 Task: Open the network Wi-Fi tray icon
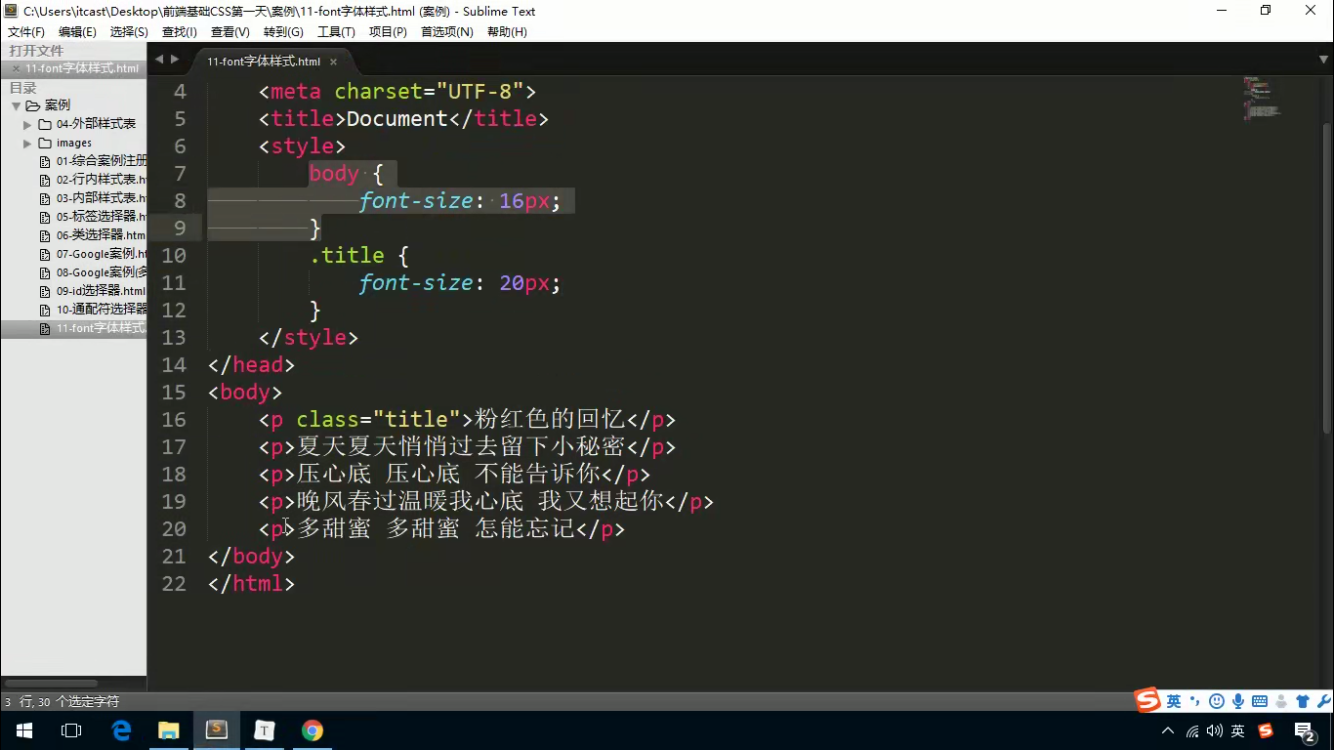1192,731
